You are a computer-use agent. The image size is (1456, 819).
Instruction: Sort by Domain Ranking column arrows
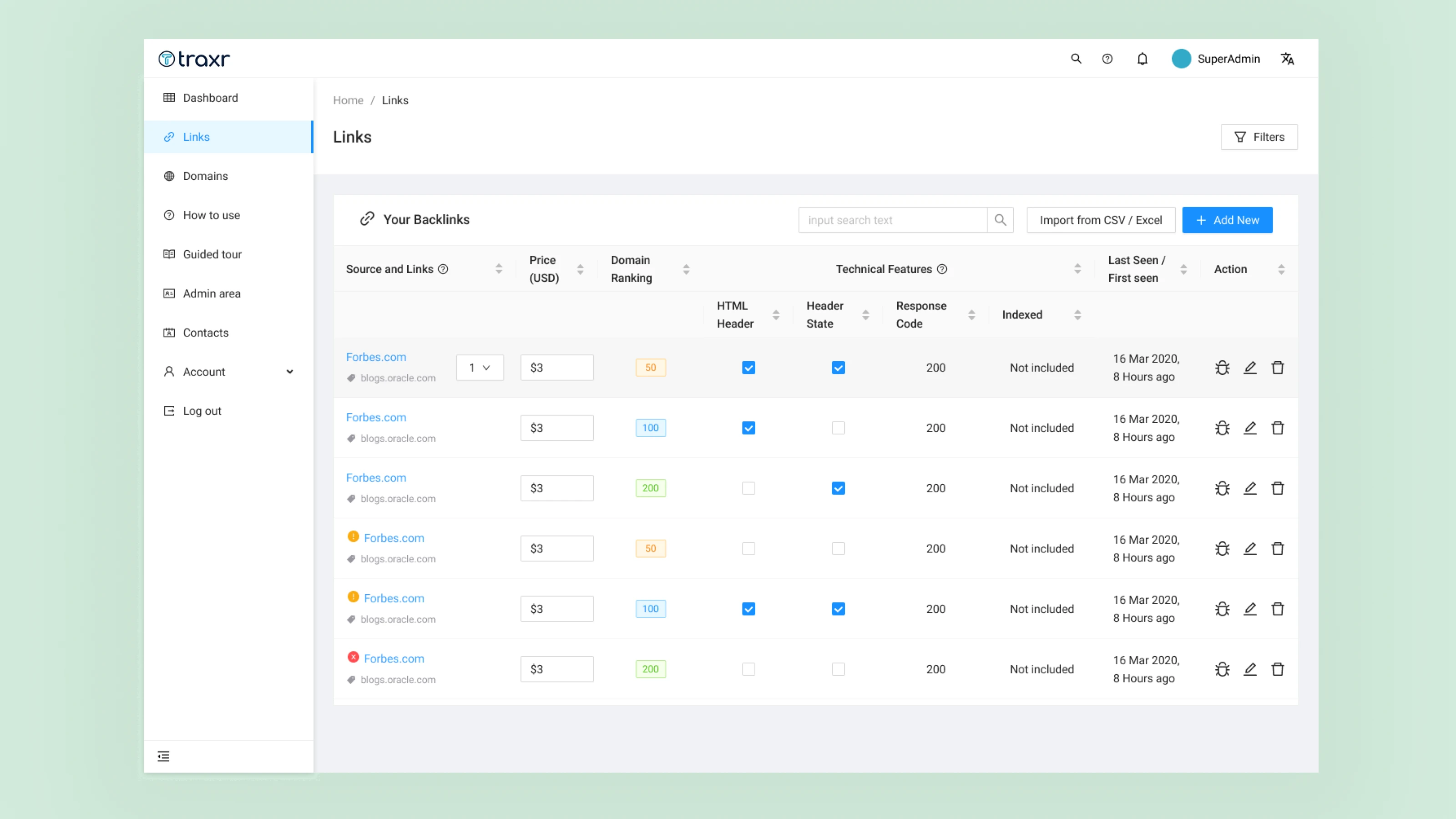point(686,269)
